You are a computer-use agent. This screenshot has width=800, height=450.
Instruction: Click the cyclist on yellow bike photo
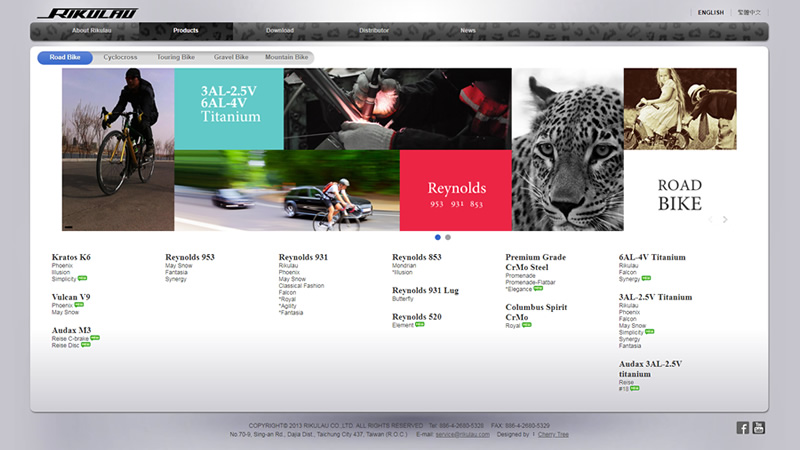tap(118, 149)
